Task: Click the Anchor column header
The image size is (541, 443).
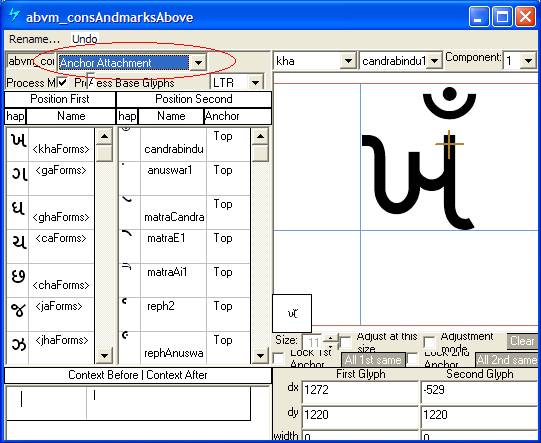Action: click(238, 116)
